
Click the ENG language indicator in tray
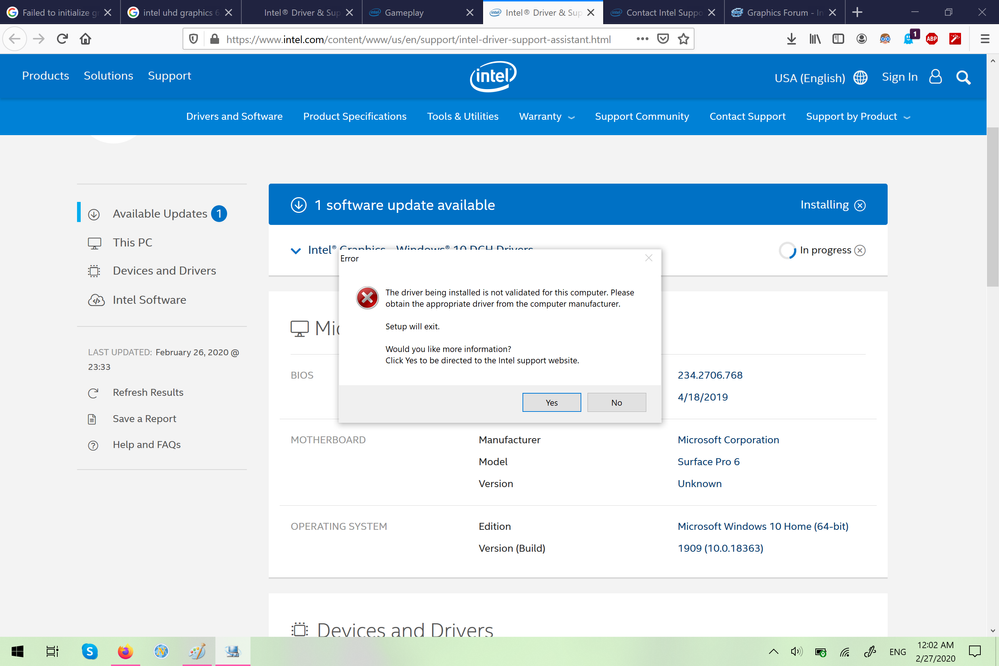pos(897,651)
